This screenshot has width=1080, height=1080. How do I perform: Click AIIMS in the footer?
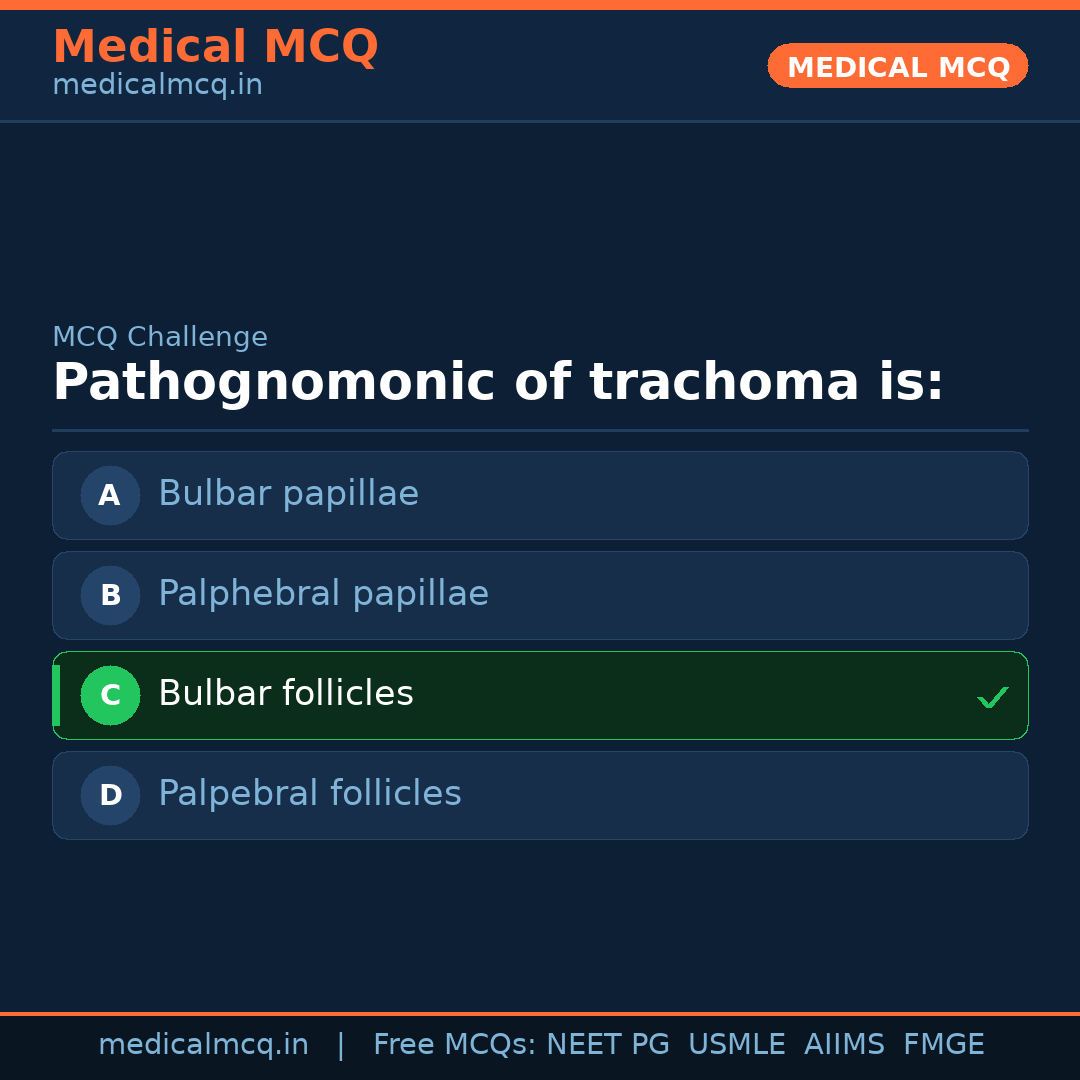coord(844,1045)
